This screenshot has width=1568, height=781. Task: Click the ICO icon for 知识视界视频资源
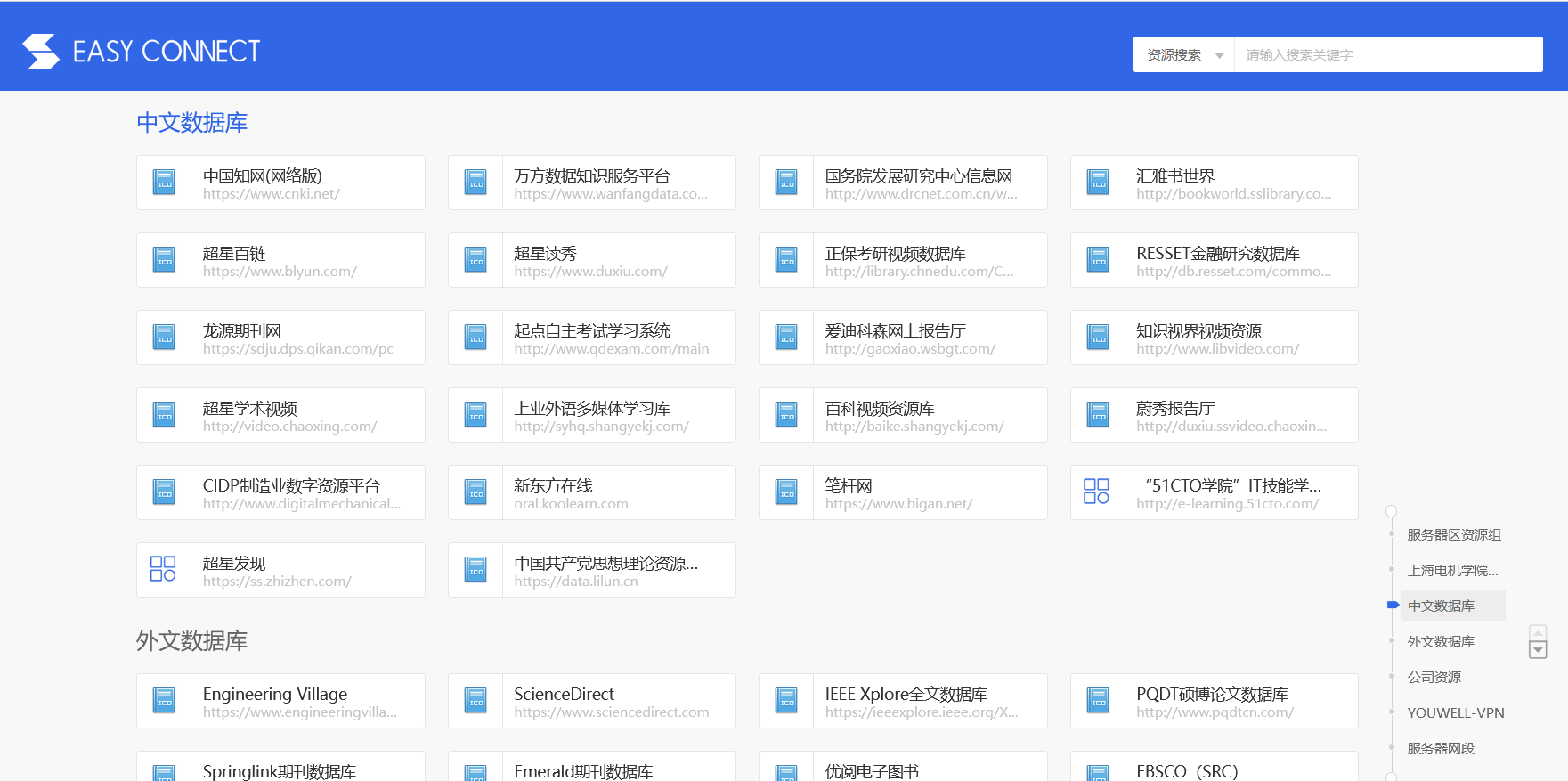click(x=1099, y=338)
